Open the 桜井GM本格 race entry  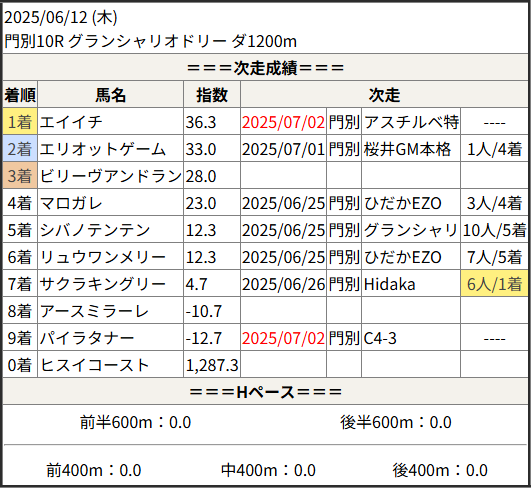coord(407,149)
